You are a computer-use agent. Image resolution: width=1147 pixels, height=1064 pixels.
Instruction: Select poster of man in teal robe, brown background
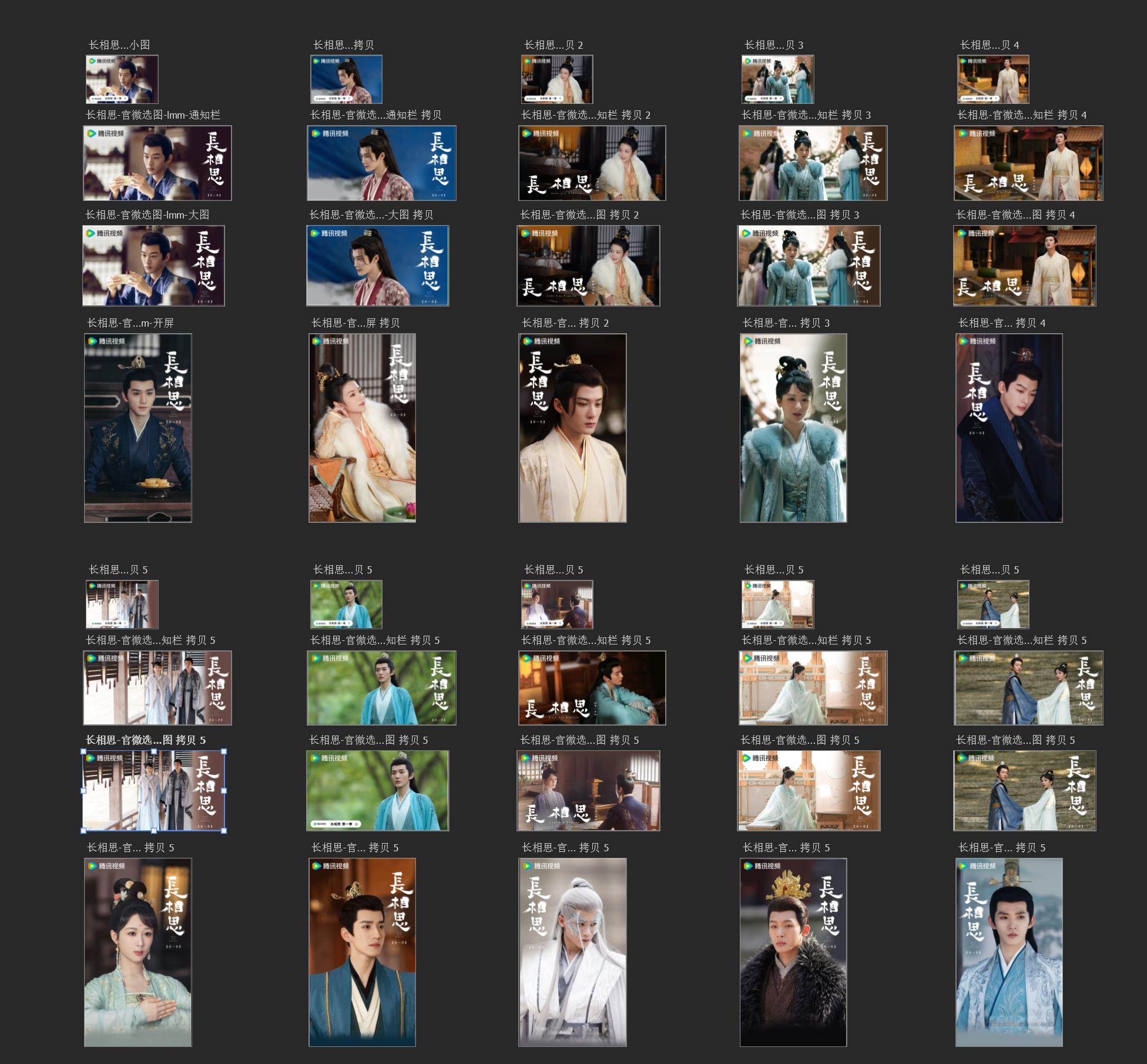[x=362, y=952]
